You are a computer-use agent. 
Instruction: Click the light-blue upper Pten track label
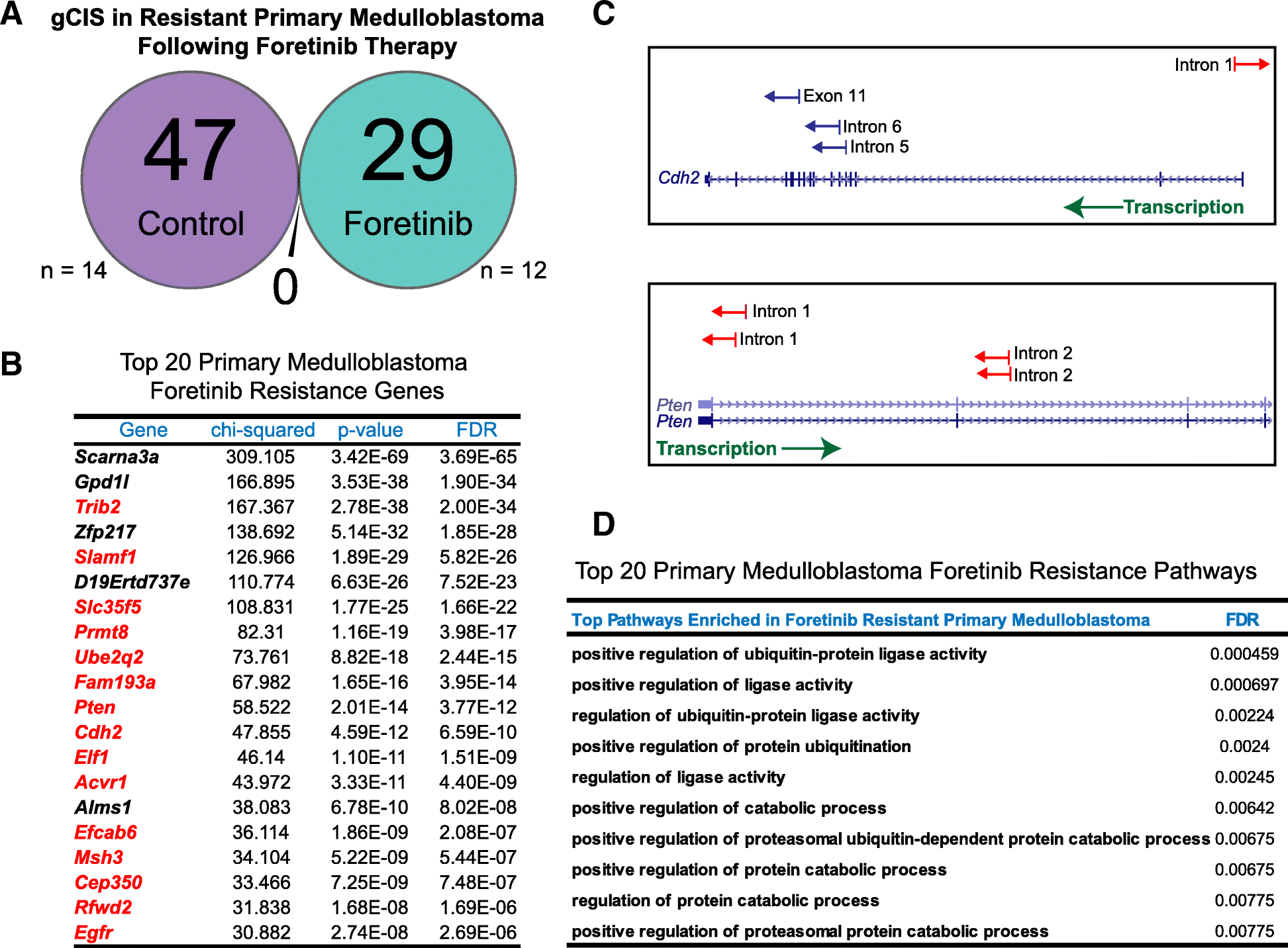click(674, 404)
